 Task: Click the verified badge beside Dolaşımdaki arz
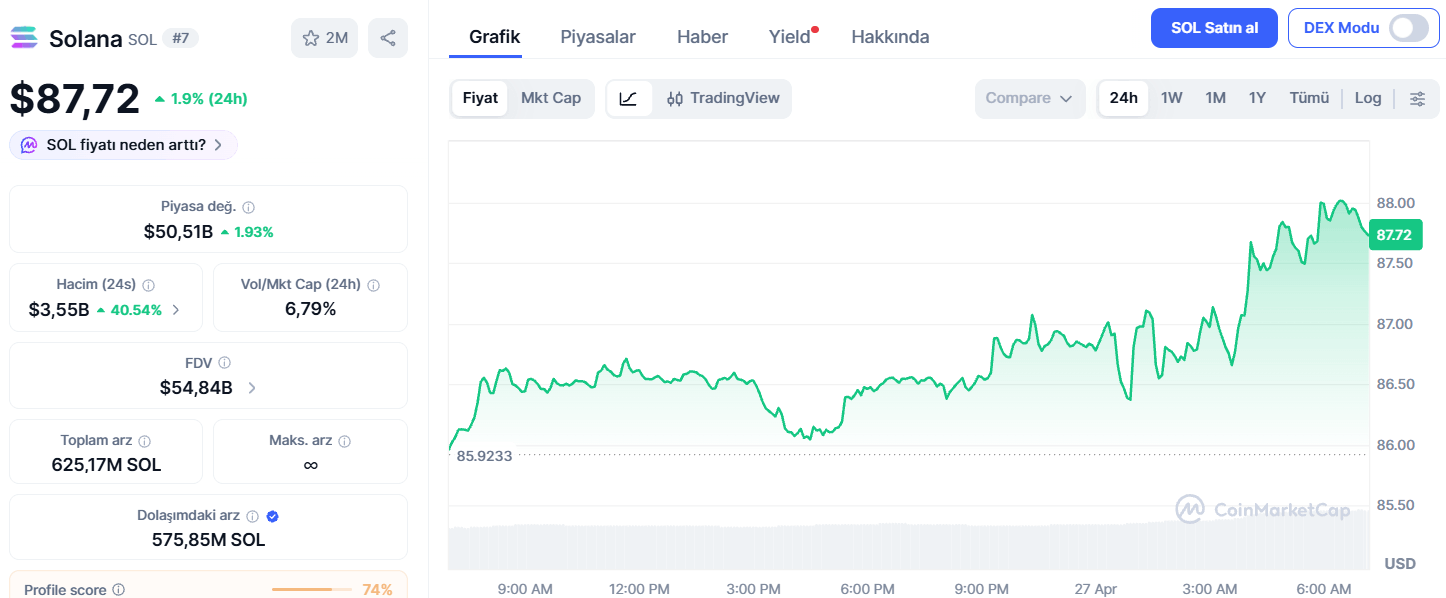(273, 516)
